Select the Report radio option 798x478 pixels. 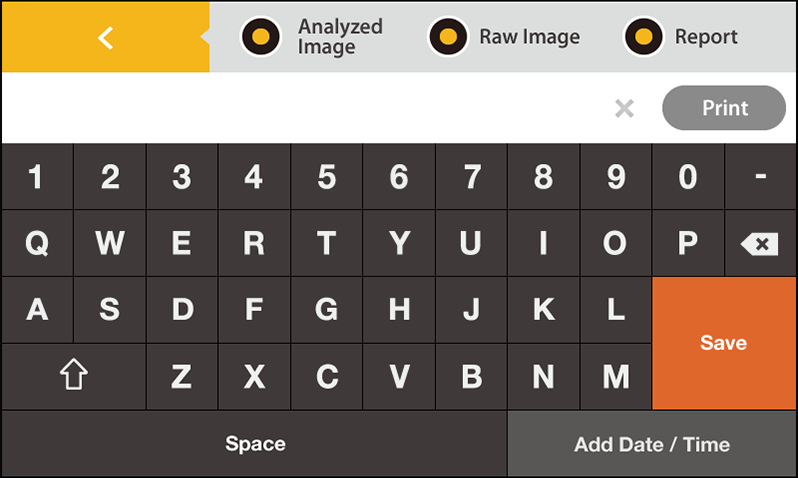pyautogui.click(x=644, y=37)
